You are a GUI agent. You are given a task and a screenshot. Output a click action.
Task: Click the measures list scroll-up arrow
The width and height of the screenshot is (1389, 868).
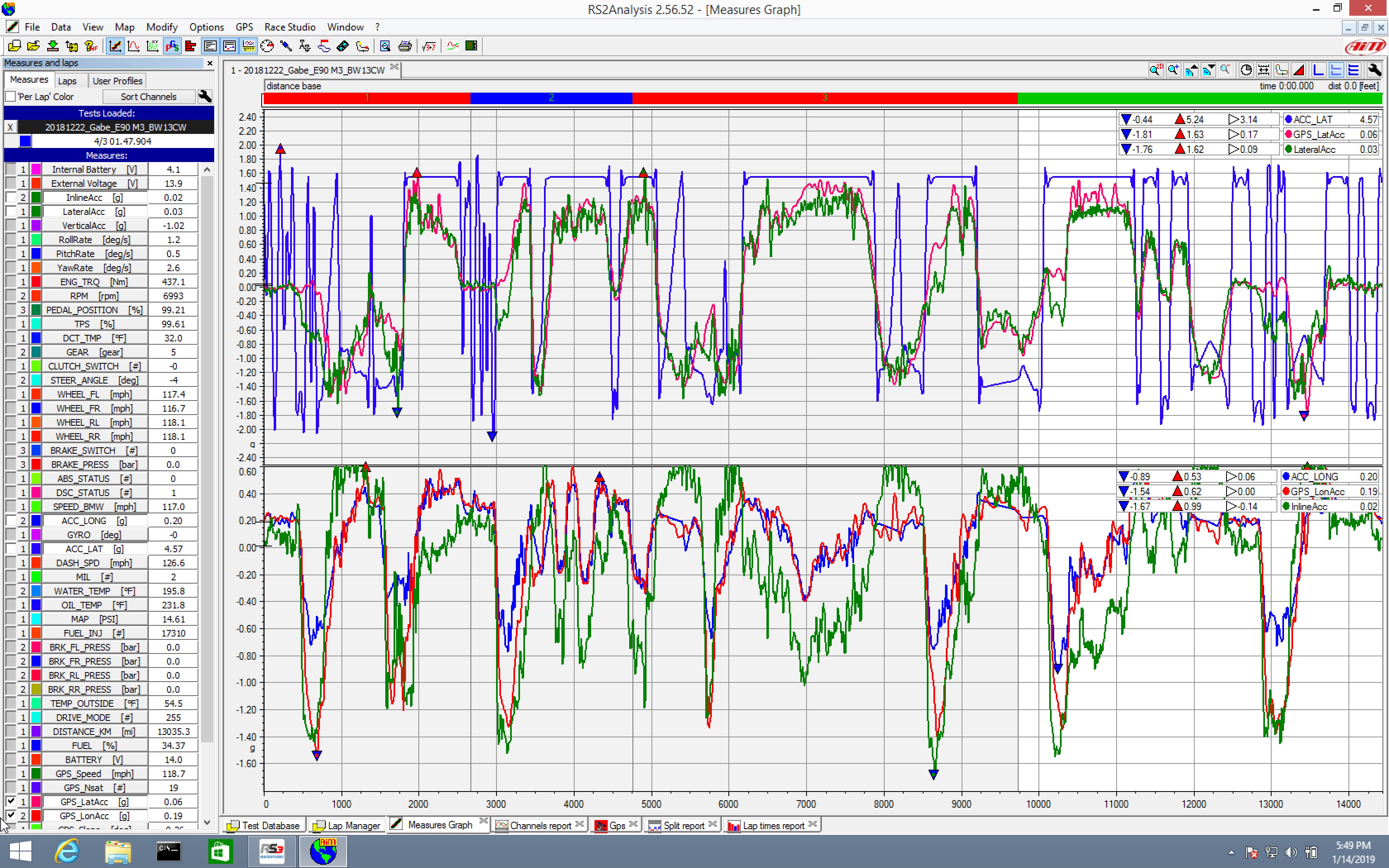click(207, 169)
